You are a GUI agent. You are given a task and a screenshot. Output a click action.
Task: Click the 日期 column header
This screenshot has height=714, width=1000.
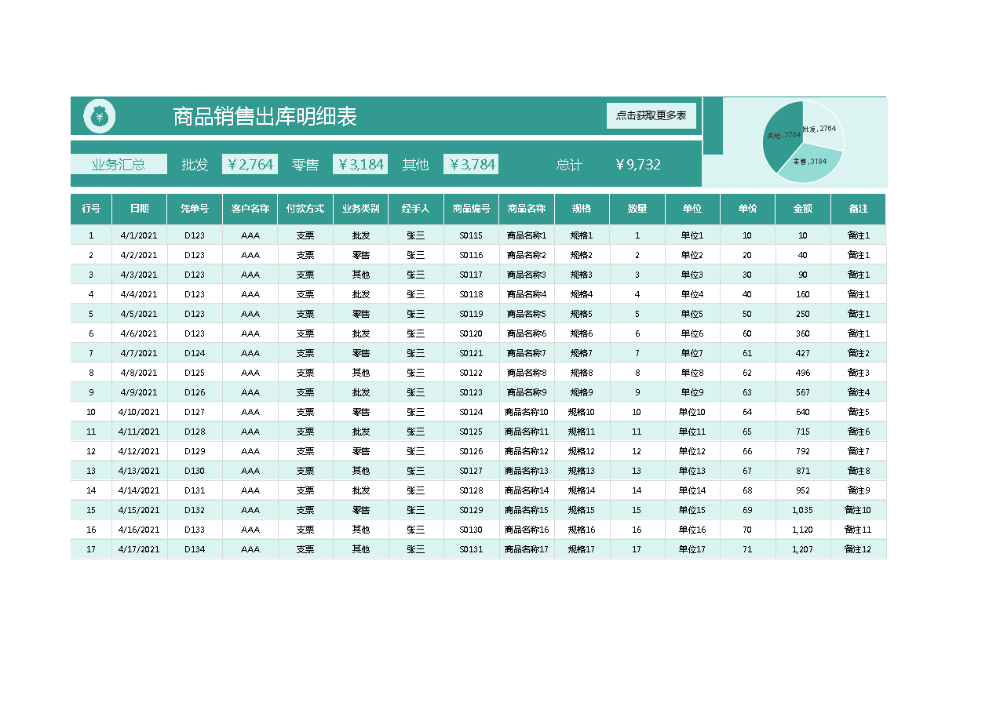[x=139, y=208]
